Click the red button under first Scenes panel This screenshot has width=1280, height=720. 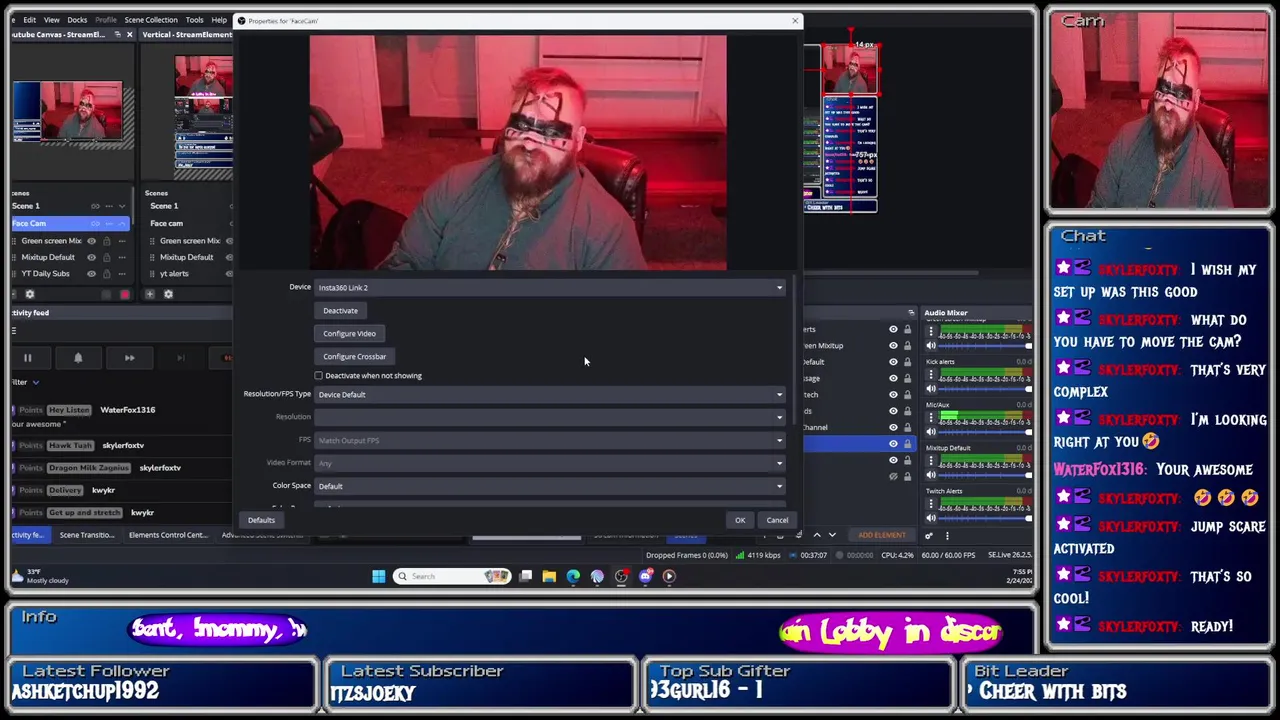[x=125, y=294]
